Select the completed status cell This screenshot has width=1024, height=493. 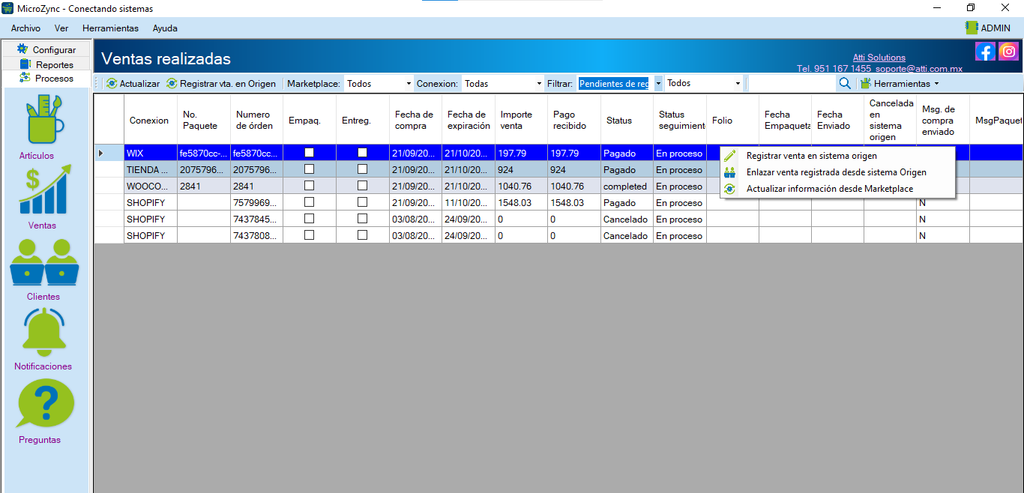click(627, 186)
